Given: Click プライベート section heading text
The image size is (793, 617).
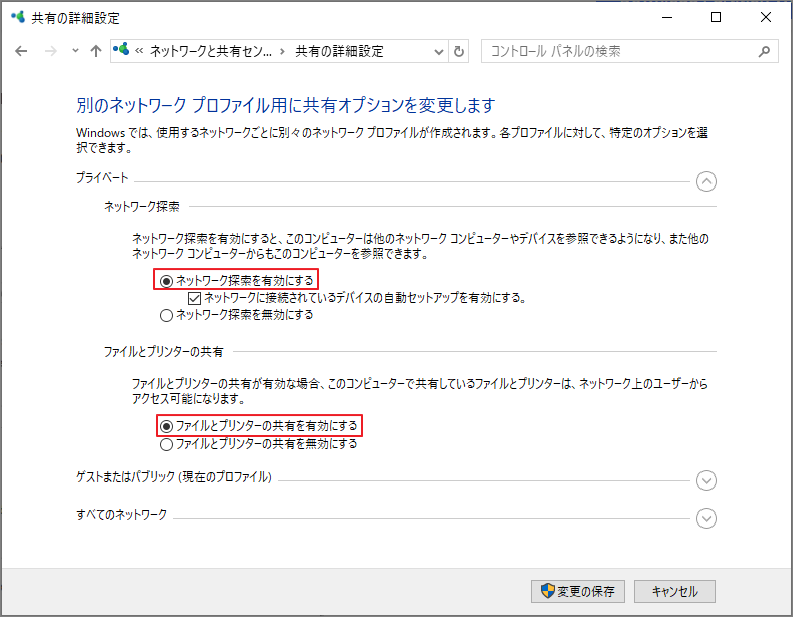Looking at the screenshot, I should pos(102,178).
